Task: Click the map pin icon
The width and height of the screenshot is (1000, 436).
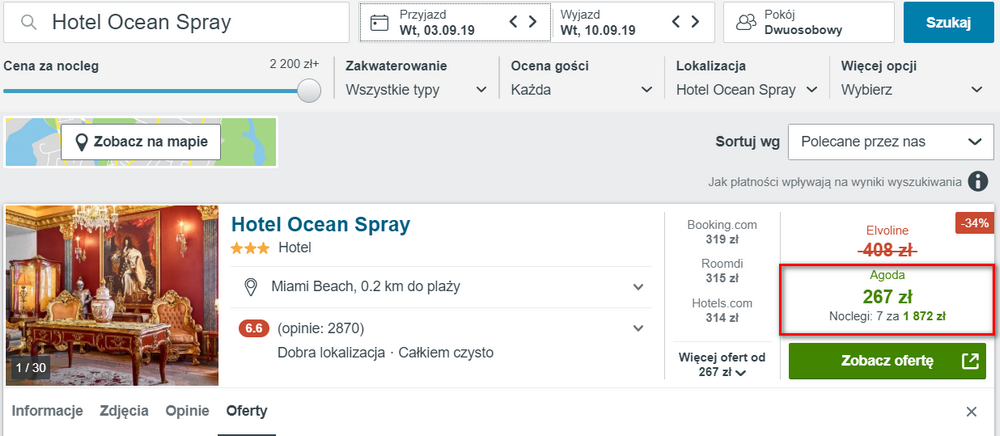Action: [x=81, y=142]
